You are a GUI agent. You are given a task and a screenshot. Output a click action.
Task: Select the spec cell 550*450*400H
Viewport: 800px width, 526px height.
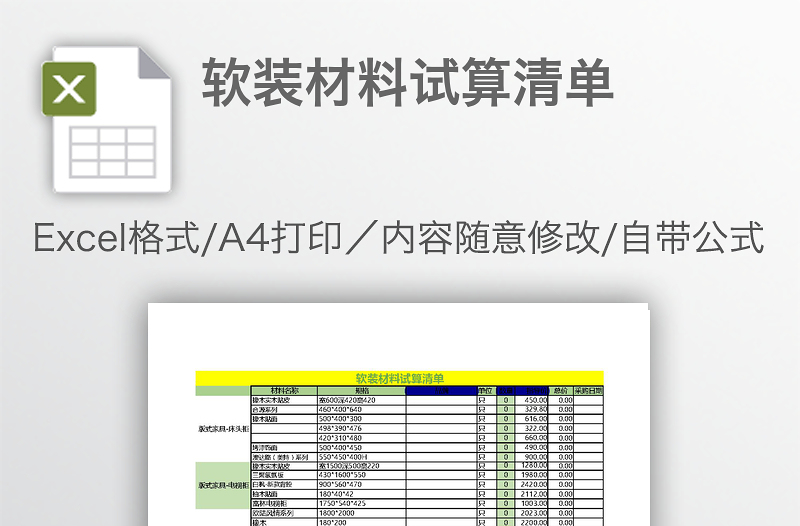[x=362, y=457]
